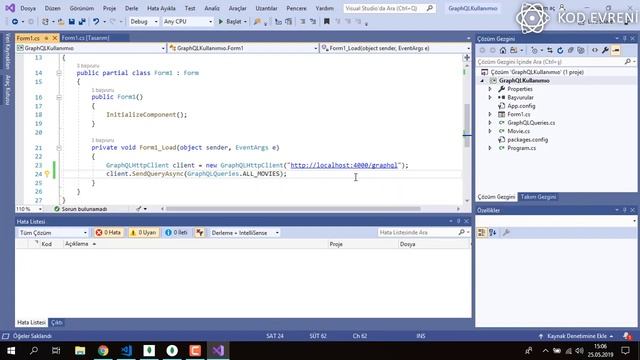The width and height of the screenshot is (640, 360).
Task: Click the Hata Listesinde Ara search field
Action: tap(424, 233)
